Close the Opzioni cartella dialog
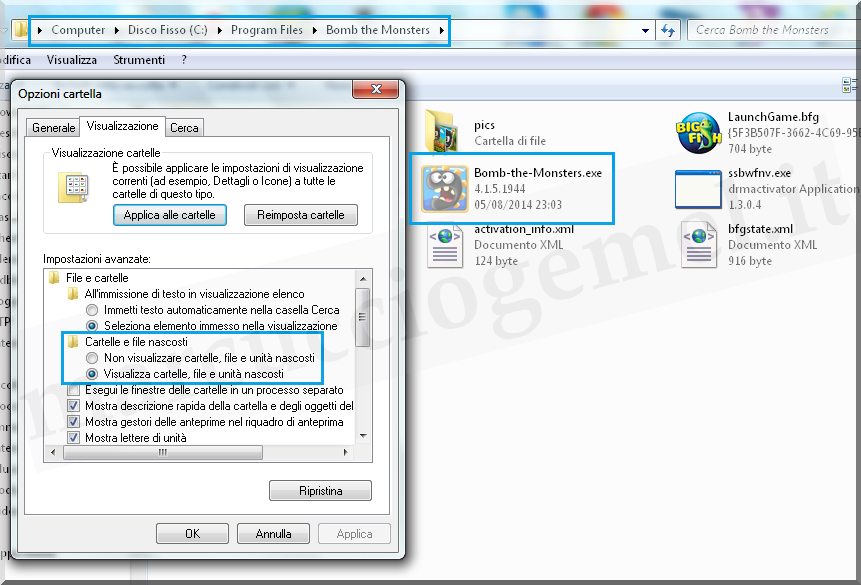This screenshot has width=861, height=585. coord(376,89)
